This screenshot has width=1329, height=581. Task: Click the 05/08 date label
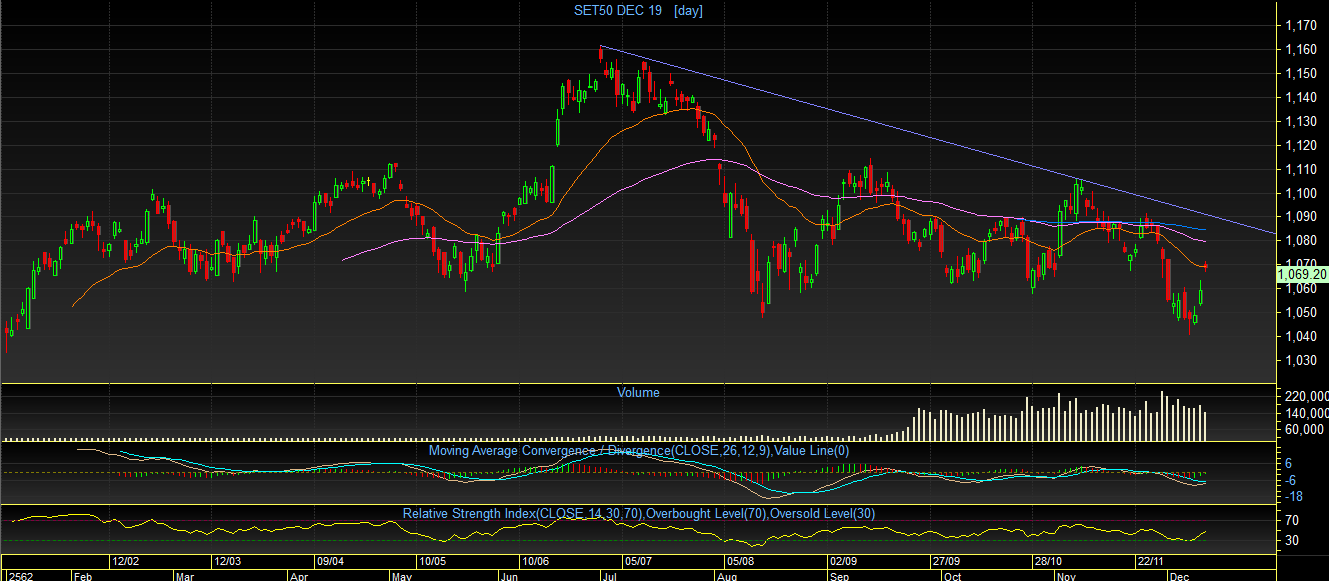(x=741, y=562)
